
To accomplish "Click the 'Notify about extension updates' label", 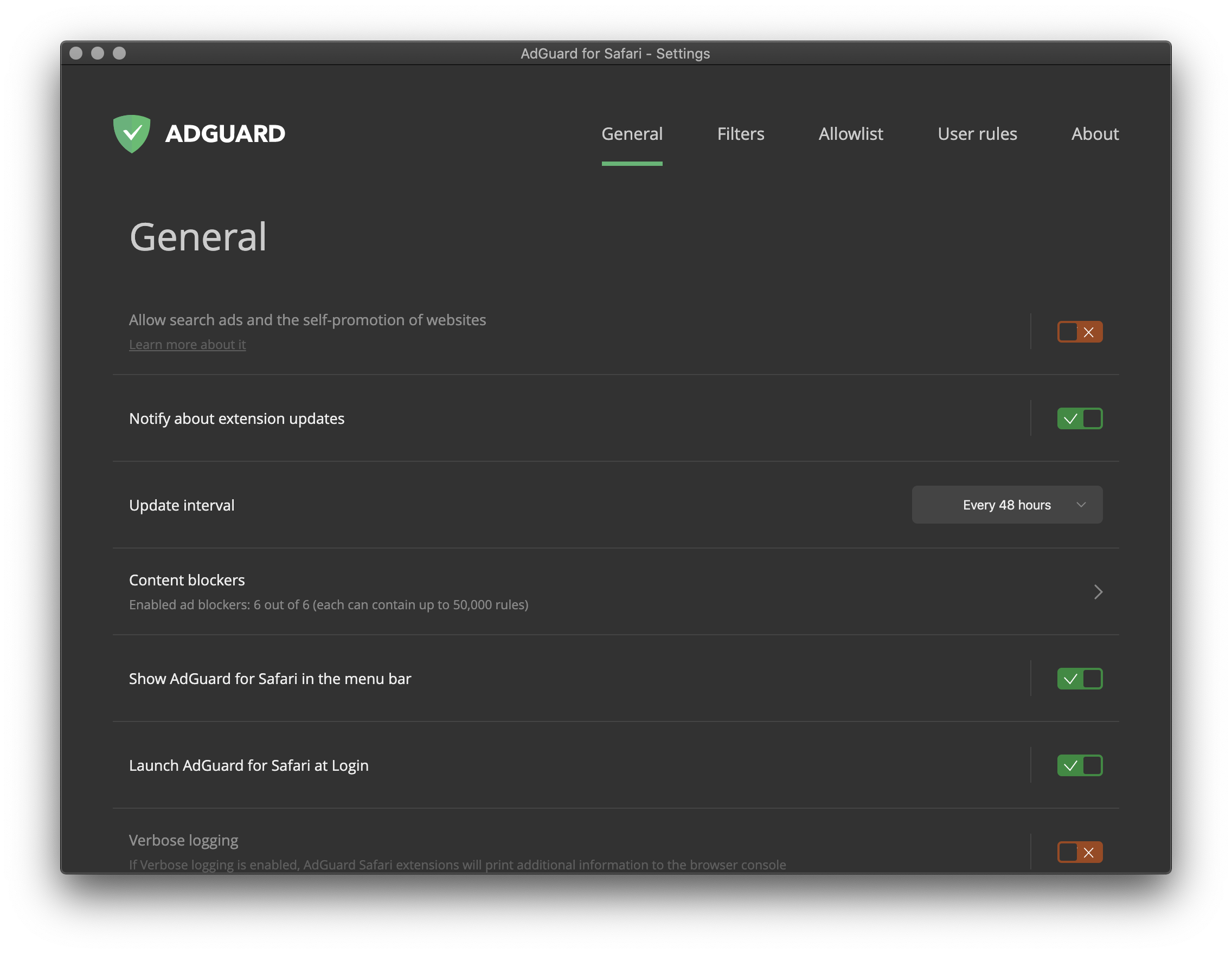I will pyautogui.click(x=237, y=418).
